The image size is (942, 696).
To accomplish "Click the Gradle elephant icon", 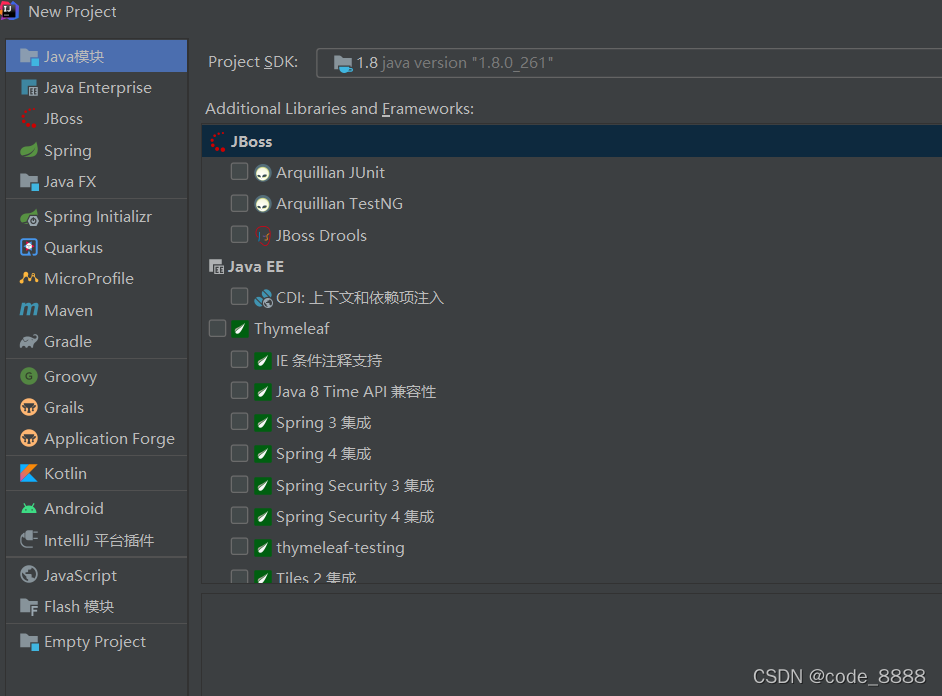I will pos(29,341).
